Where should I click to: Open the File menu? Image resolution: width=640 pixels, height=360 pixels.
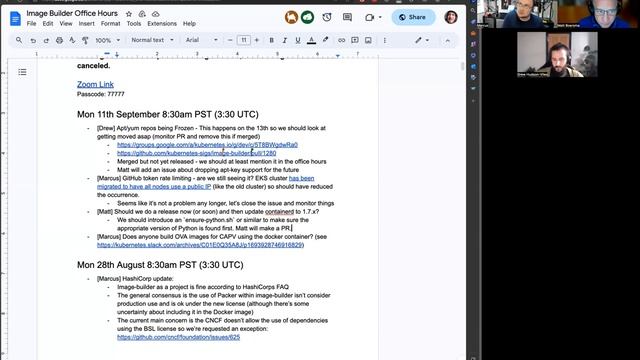pyautogui.click(x=31, y=24)
